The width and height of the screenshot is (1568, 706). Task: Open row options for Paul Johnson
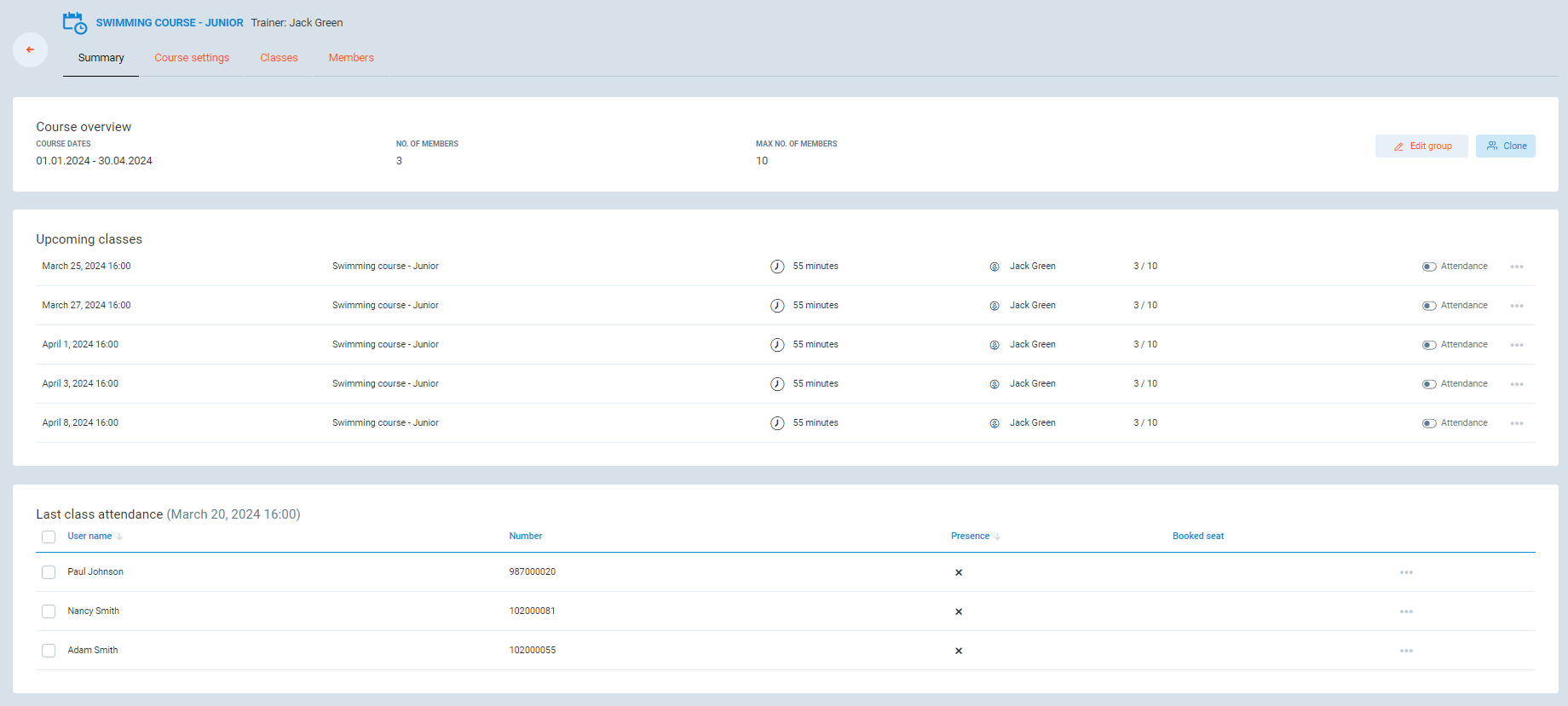[1405, 572]
